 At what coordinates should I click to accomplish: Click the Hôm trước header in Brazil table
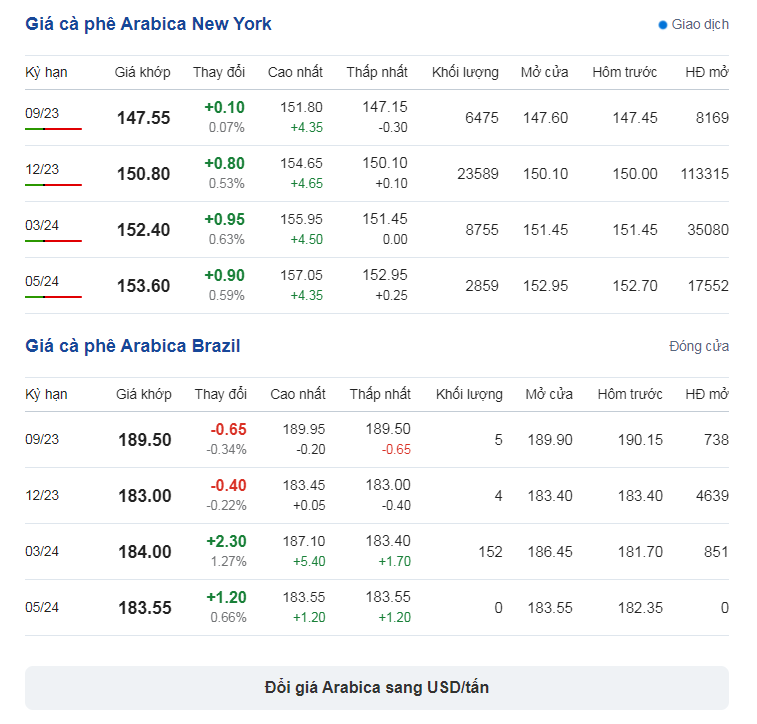coord(630,394)
